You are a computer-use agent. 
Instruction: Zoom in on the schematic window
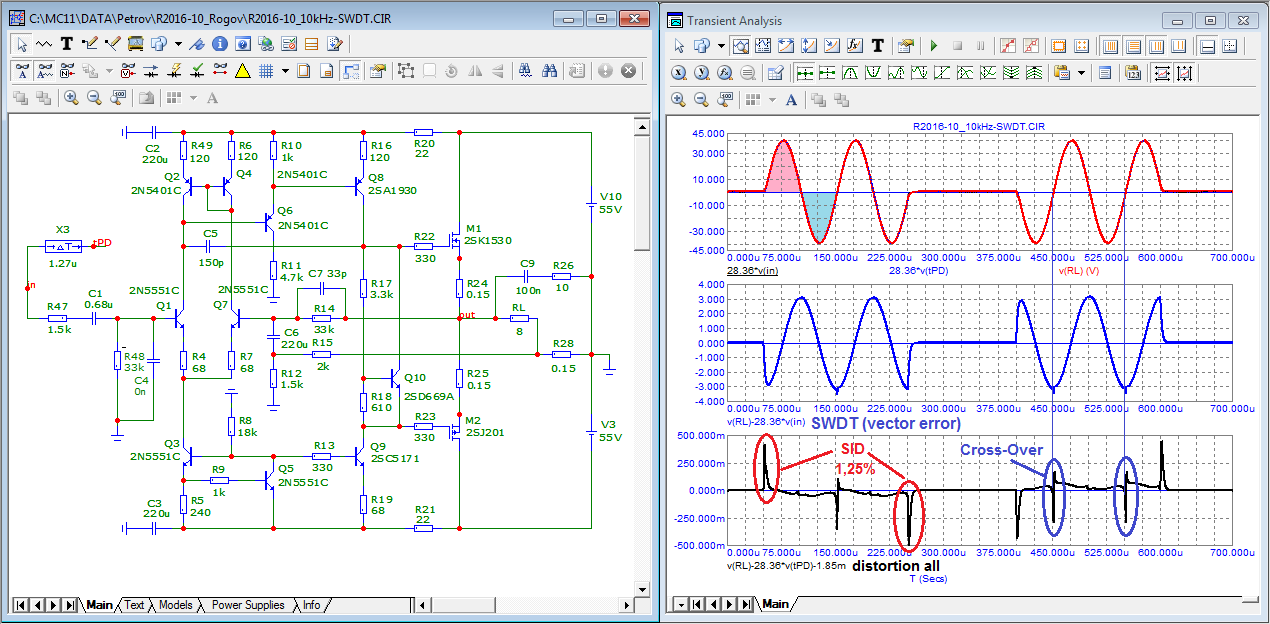point(71,98)
